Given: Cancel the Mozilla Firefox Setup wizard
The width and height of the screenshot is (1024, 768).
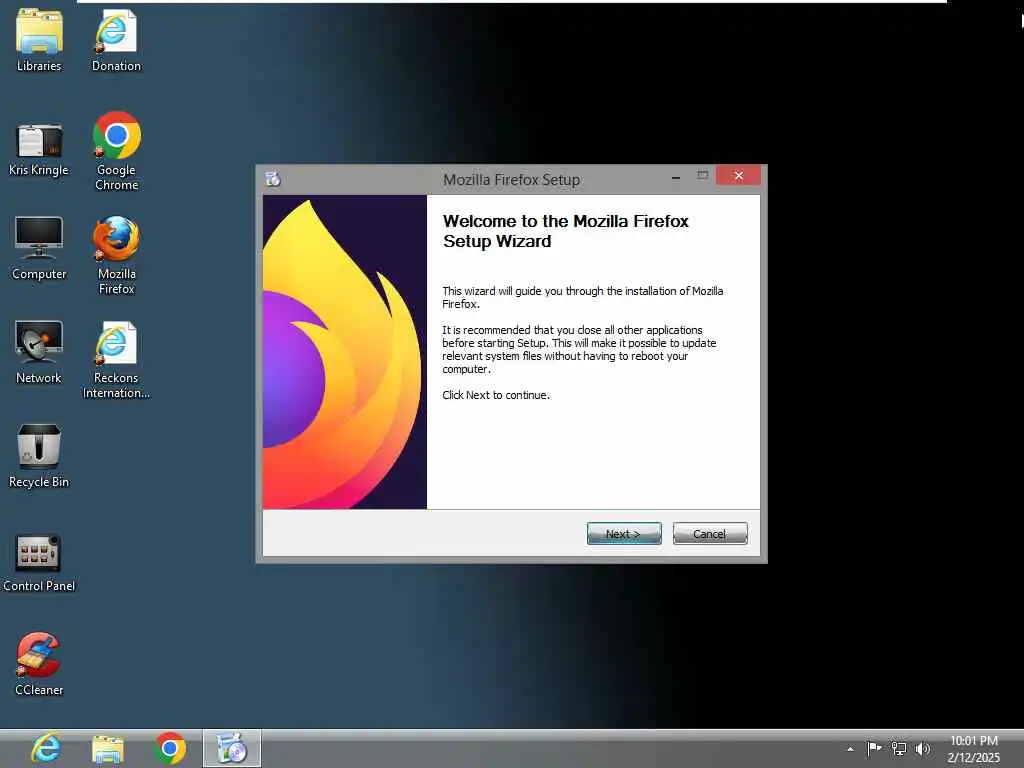Looking at the screenshot, I should [x=710, y=534].
